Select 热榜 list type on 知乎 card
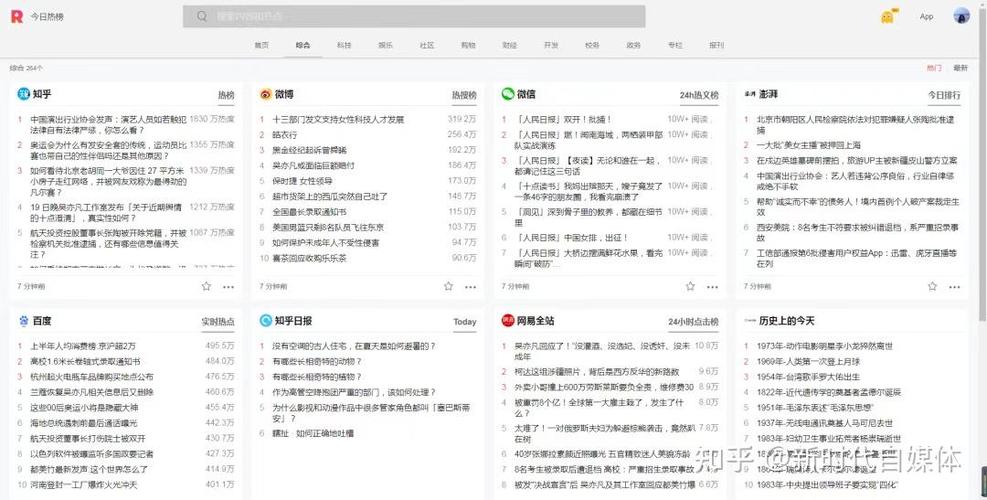987x500 pixels. click(x=226, y=95)
